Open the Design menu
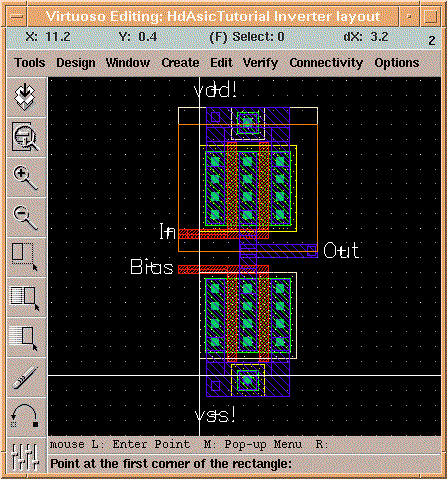 76,63
